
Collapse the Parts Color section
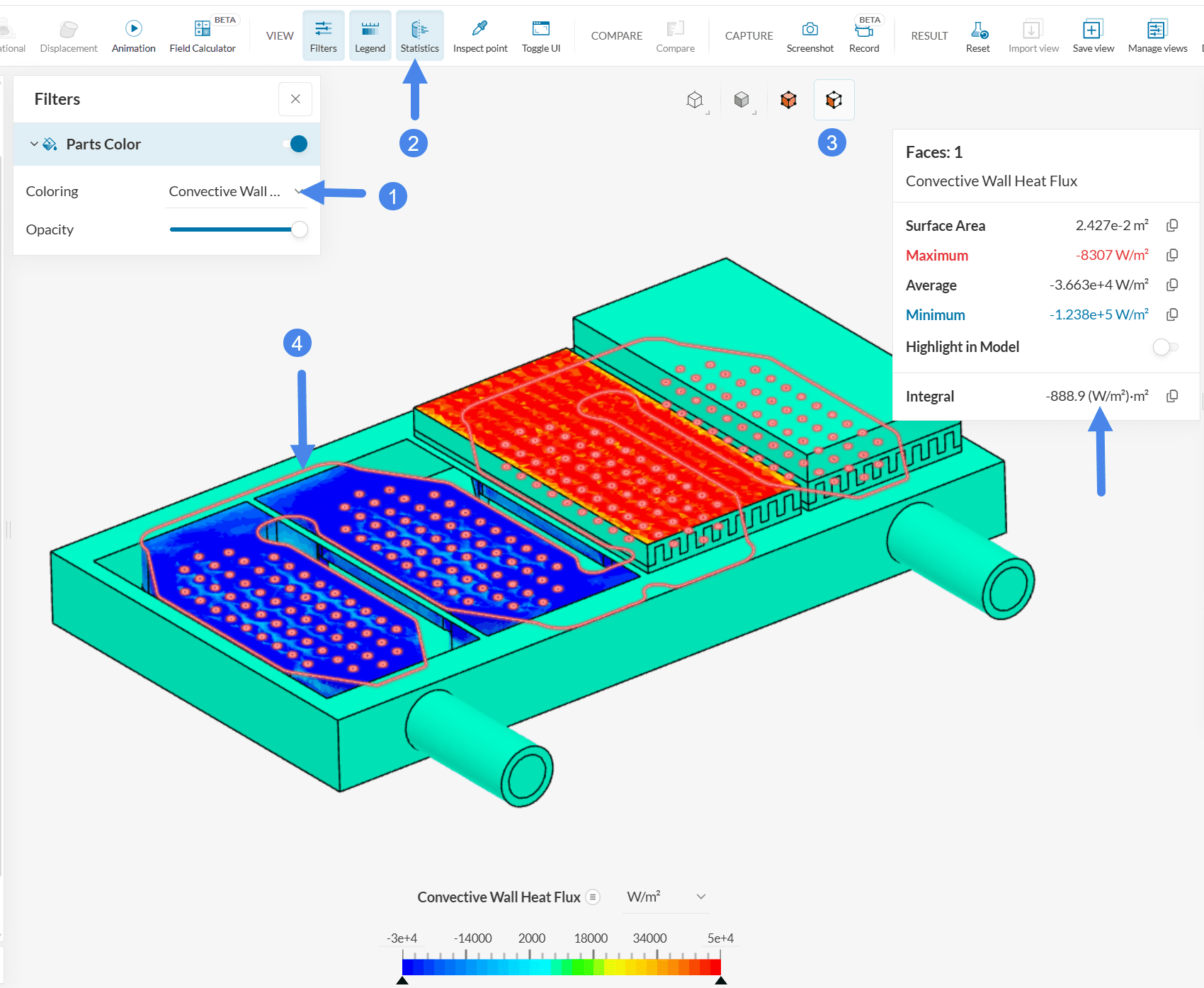(34, 144)
